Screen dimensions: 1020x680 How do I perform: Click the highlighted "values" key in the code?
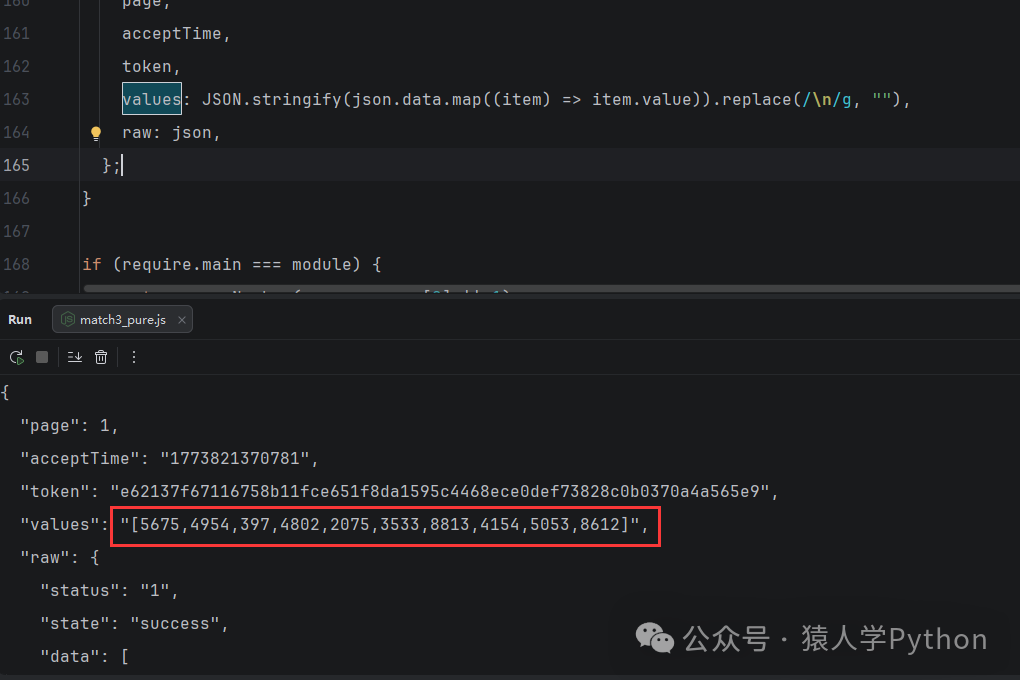click(x=152, y=99)
